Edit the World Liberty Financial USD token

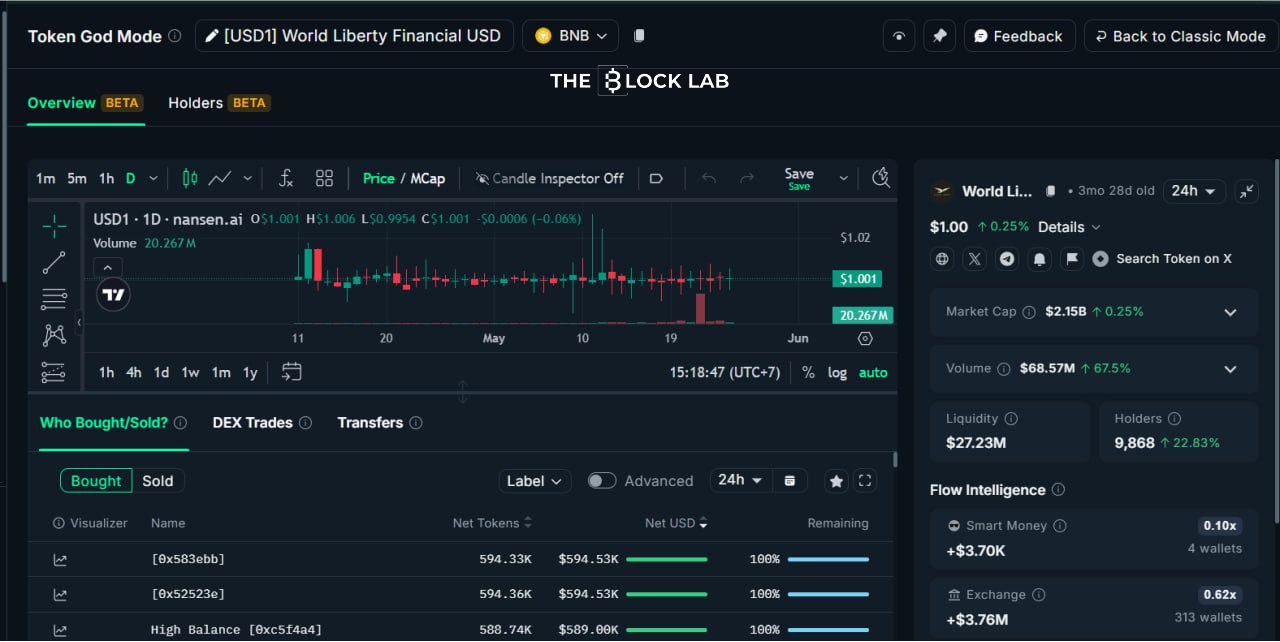pyautogui.click(x=354, y=36)
